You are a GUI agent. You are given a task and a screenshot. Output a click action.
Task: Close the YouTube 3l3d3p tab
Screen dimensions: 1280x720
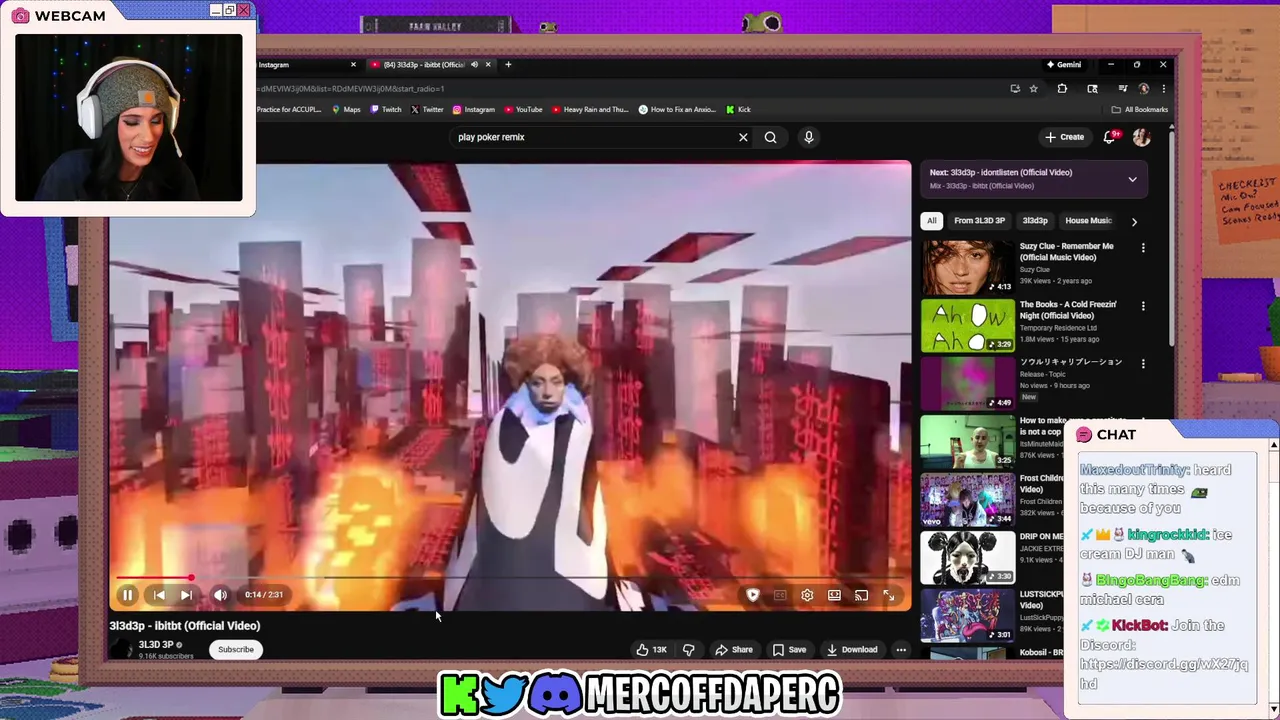[488, 65]
